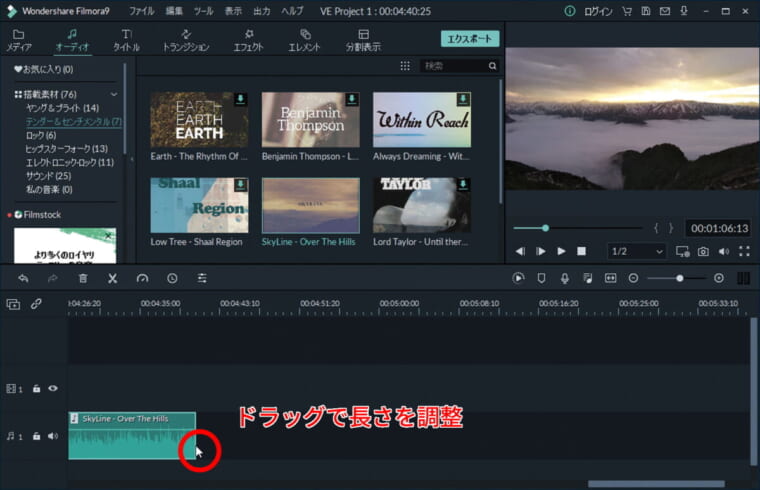Switch to the オーディオ tab
Viewport: 760px width, 490px height.
click(72, 40)
